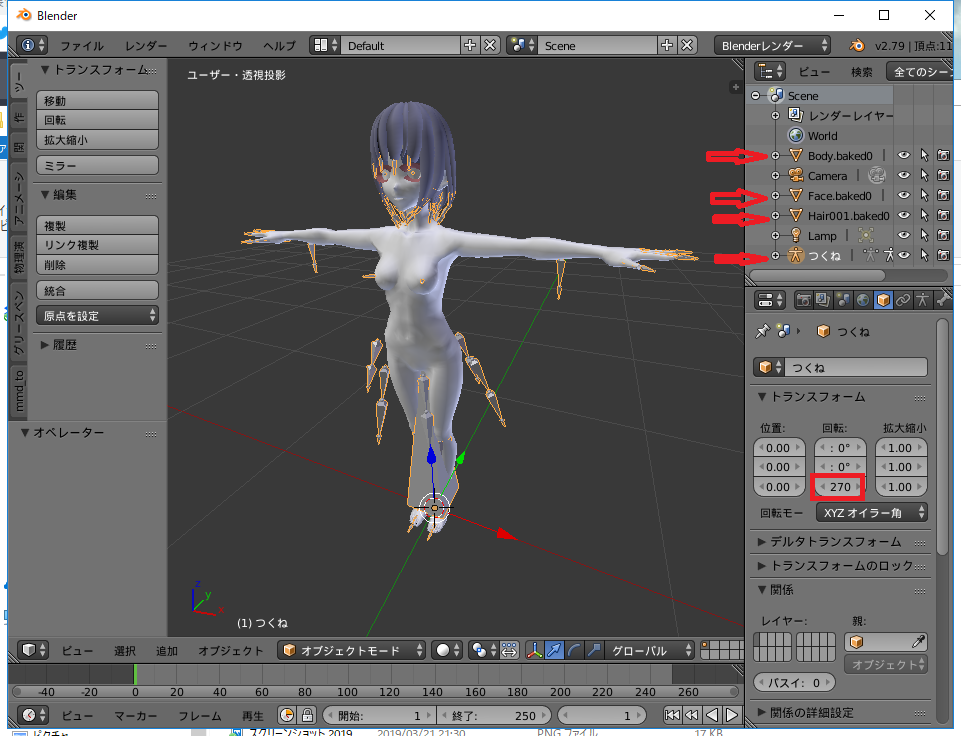Delete the Default screen layout with X button
The width and height of the screenshot is (961, 736).
(x=490, y=45)
